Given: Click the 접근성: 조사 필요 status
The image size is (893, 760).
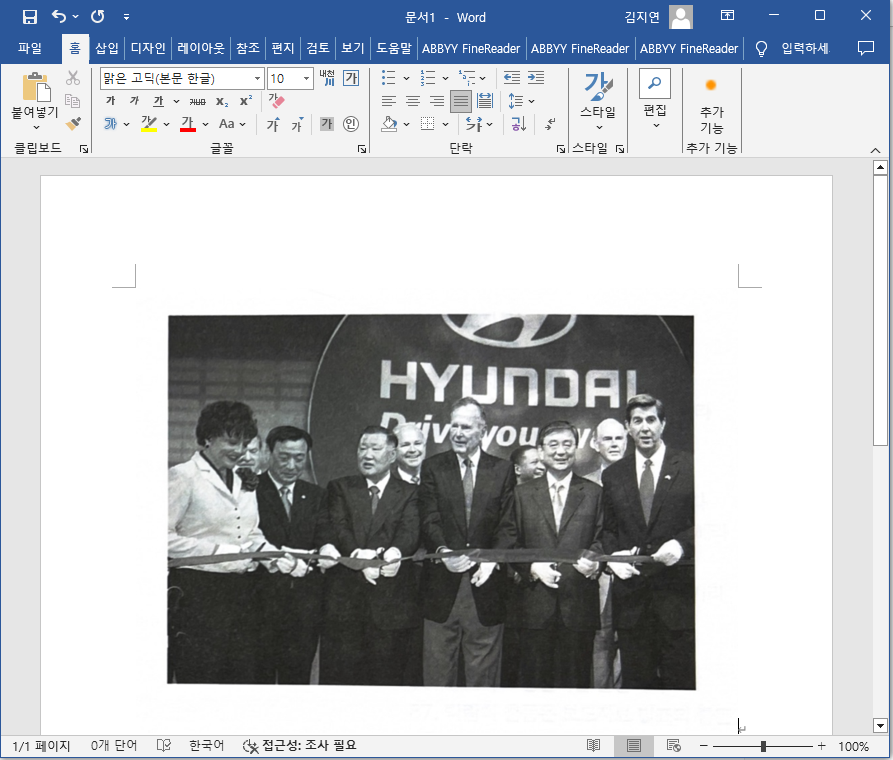Looking at the screenshot, I should 300,745.
